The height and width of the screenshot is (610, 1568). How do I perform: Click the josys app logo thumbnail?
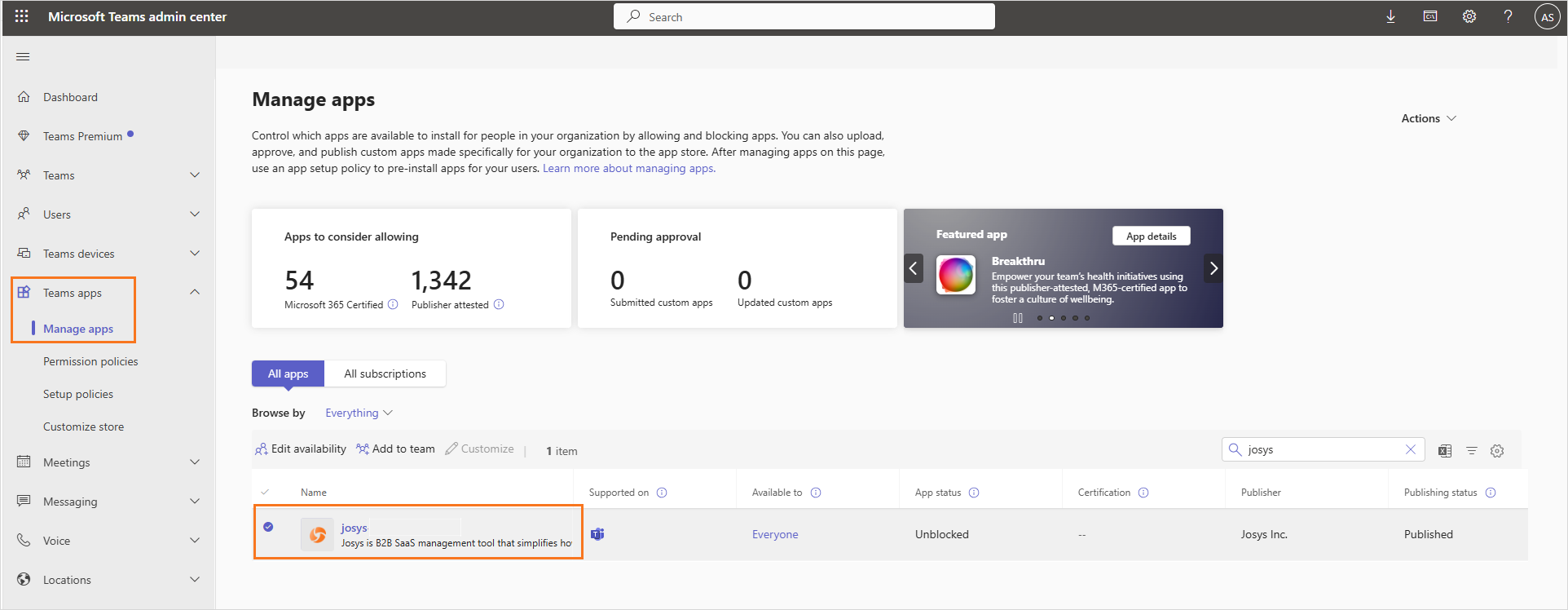pyautogui.click(x=318, y=534)
